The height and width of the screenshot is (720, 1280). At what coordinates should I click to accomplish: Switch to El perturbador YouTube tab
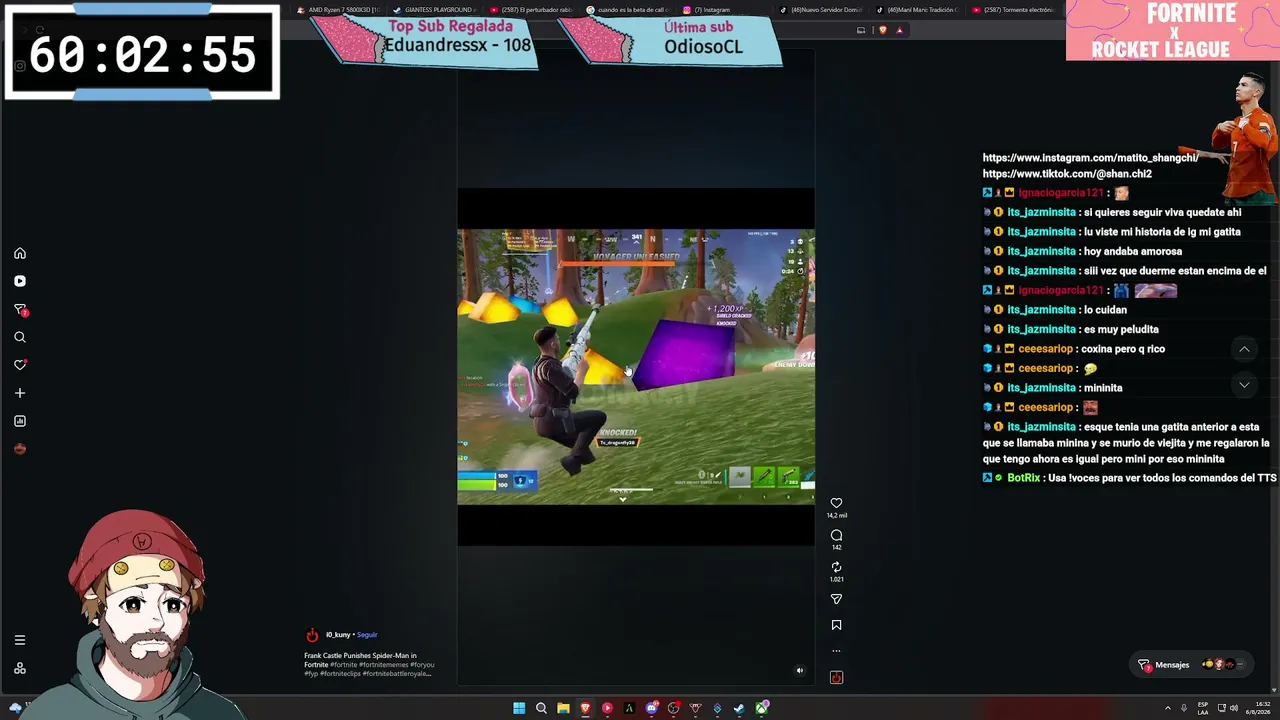530,10
